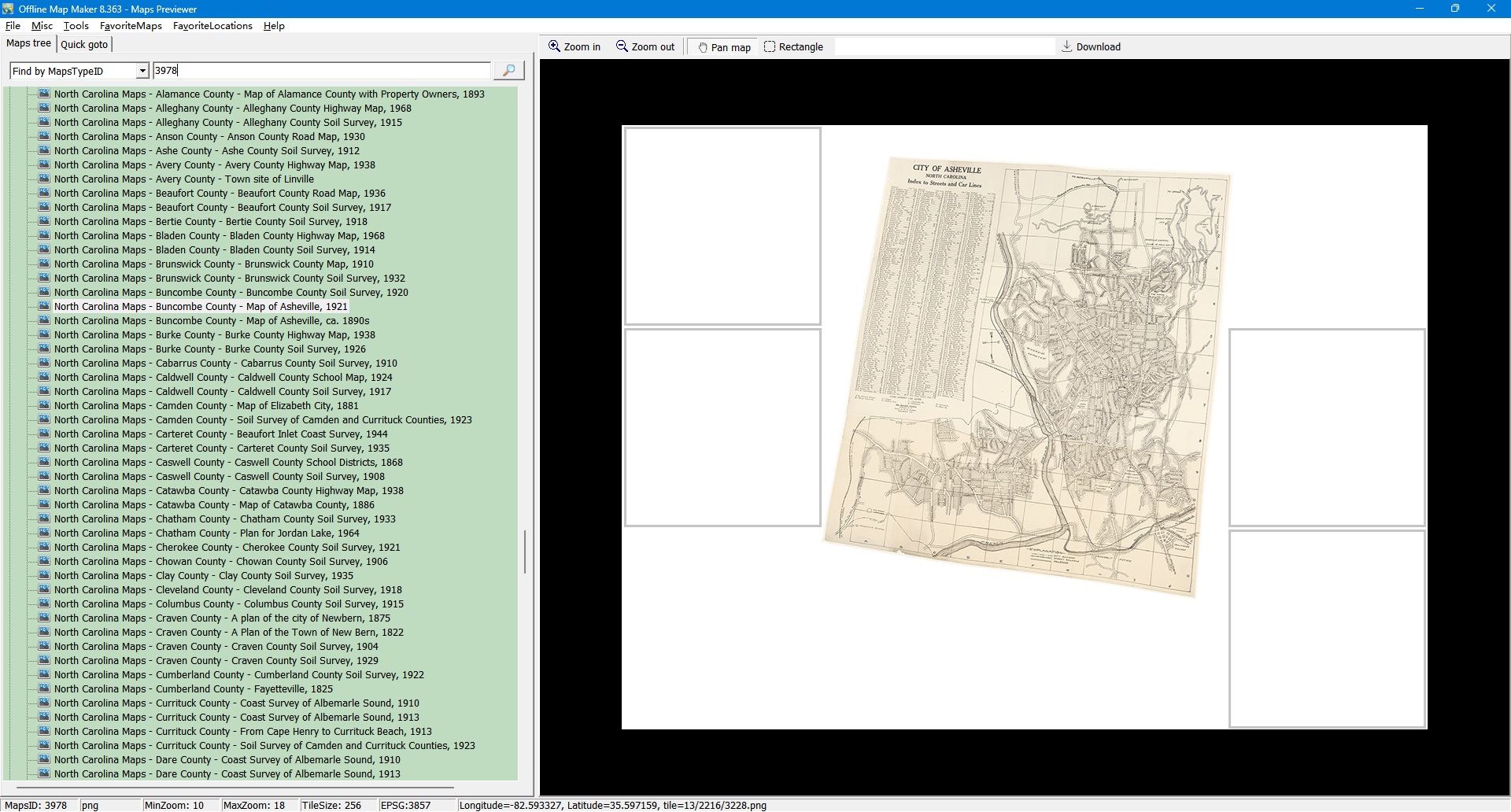Switch to the Quick goto tab
1511x812 pixels.
[x=84, y=44]
